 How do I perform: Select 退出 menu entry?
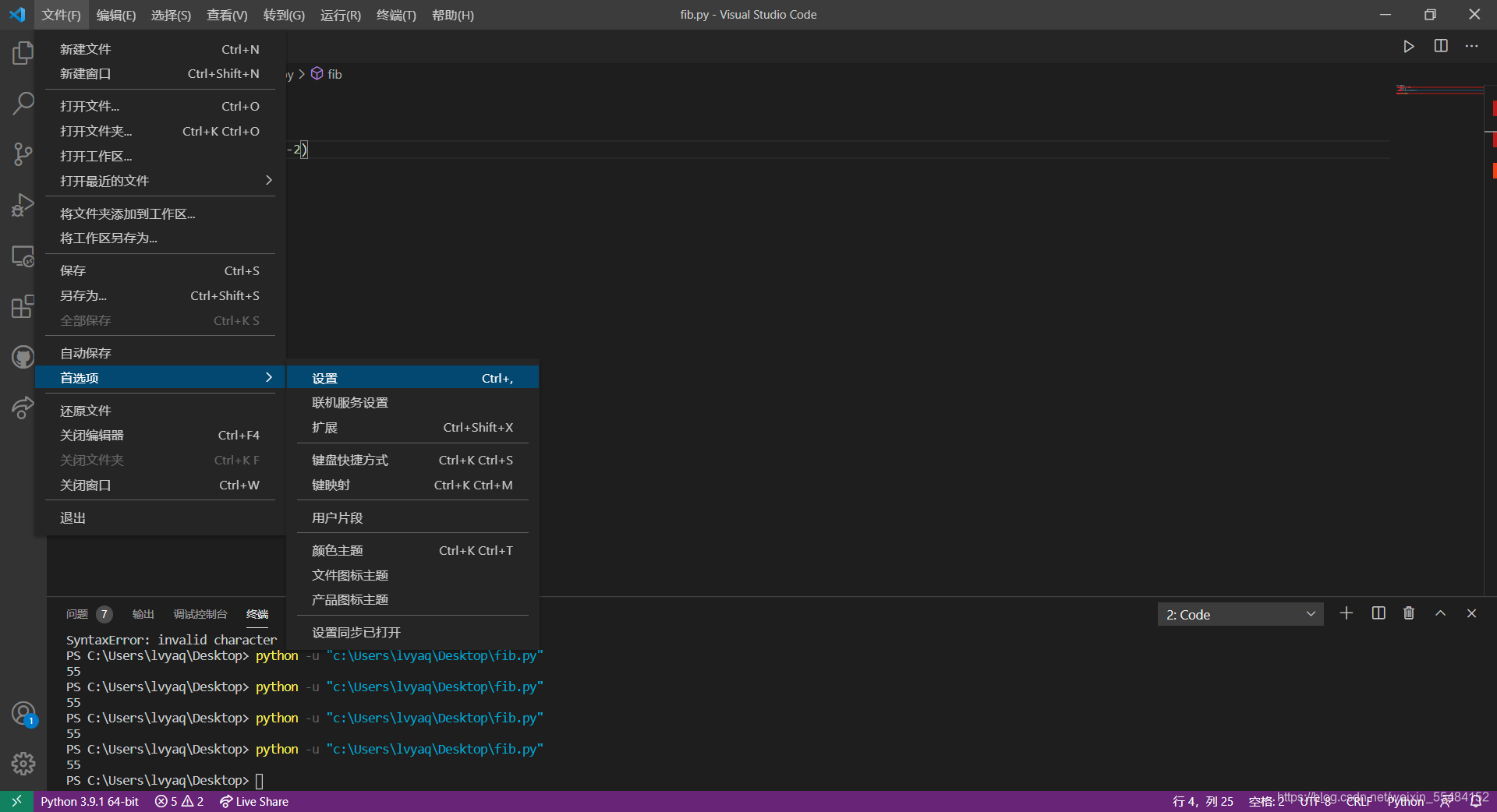pyautogui.click(x=160, y=517)
